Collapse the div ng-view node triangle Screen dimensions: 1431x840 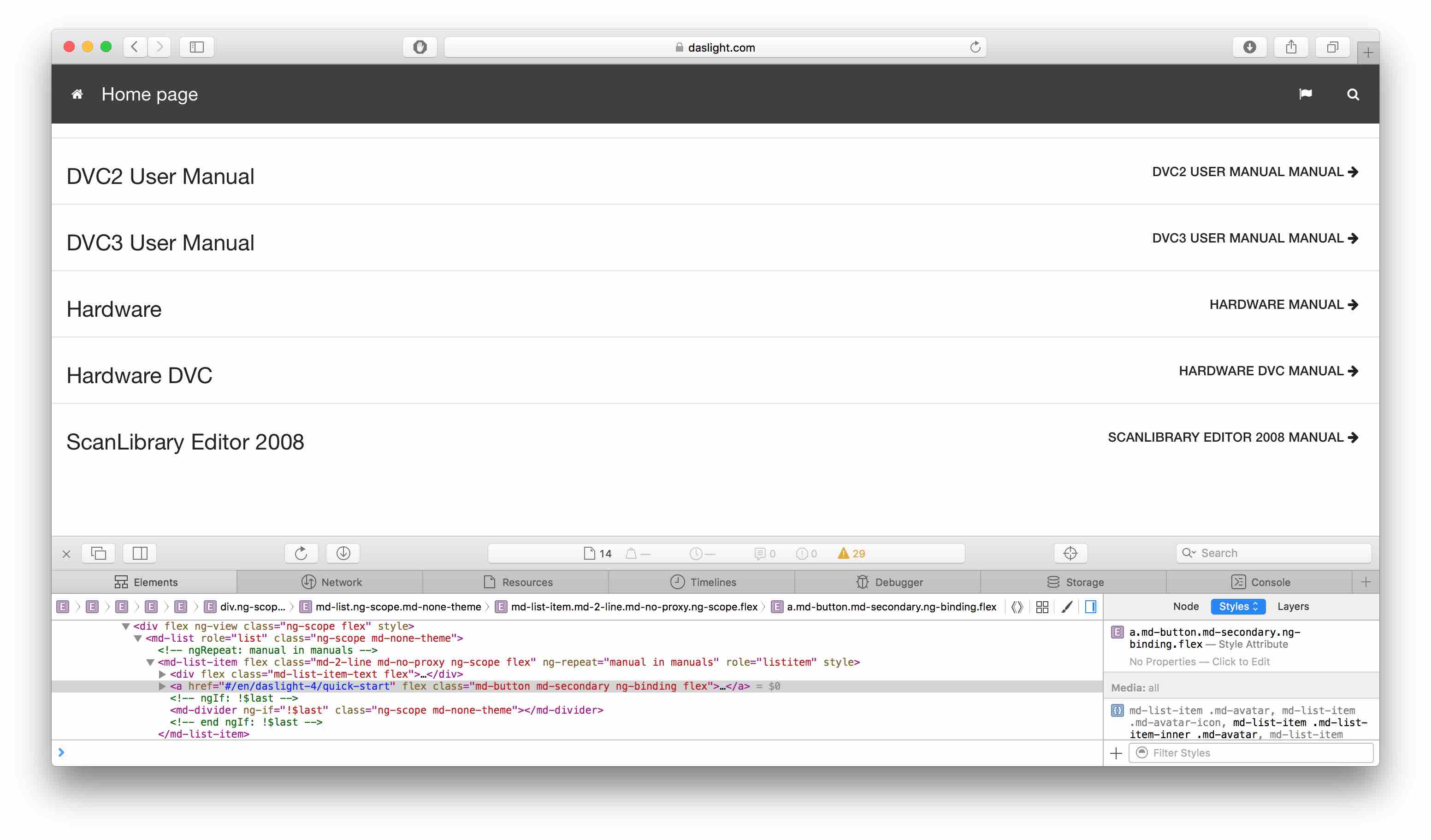click(126, 627)
